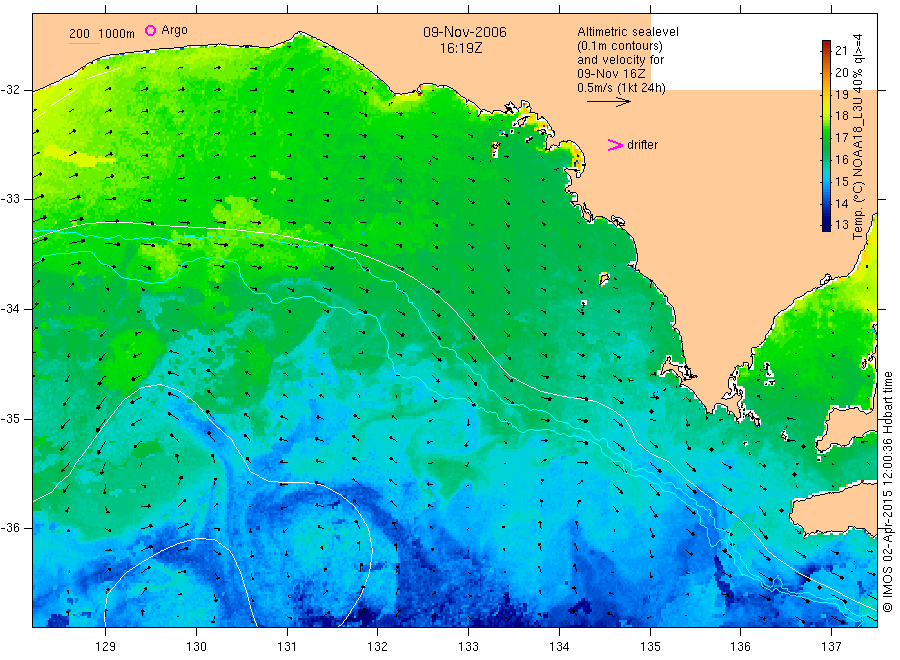Click the date label 09-Nov-2006
The image size is (900, 660).
465,32
